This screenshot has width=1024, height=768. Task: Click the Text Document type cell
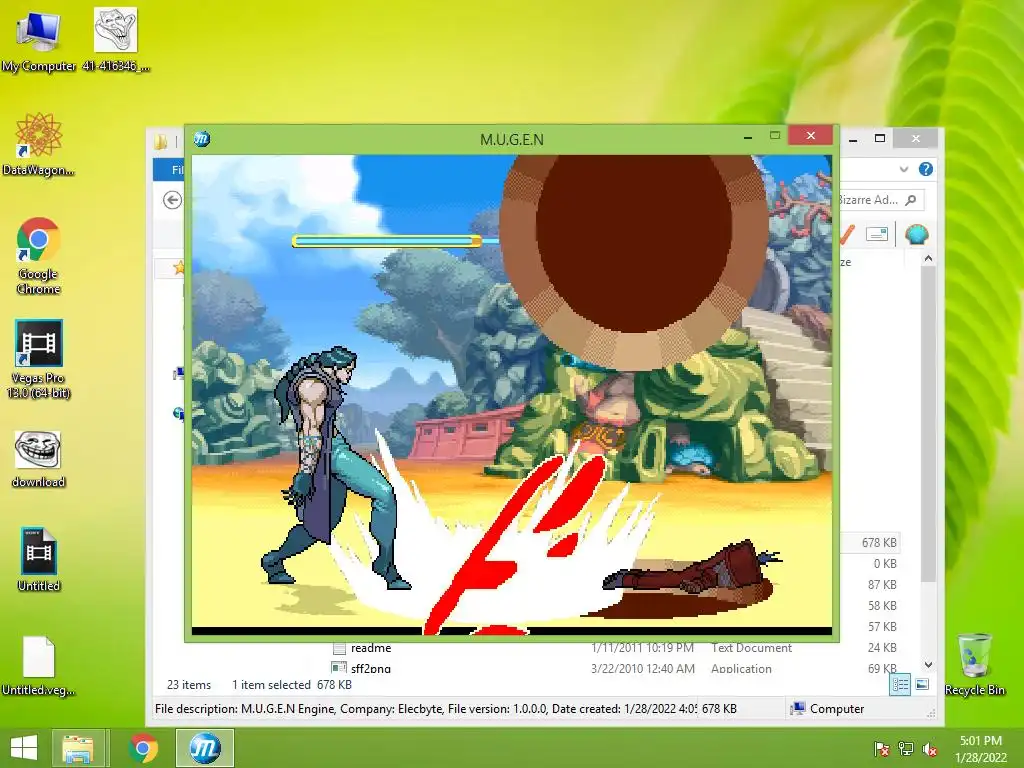point(751,648)
